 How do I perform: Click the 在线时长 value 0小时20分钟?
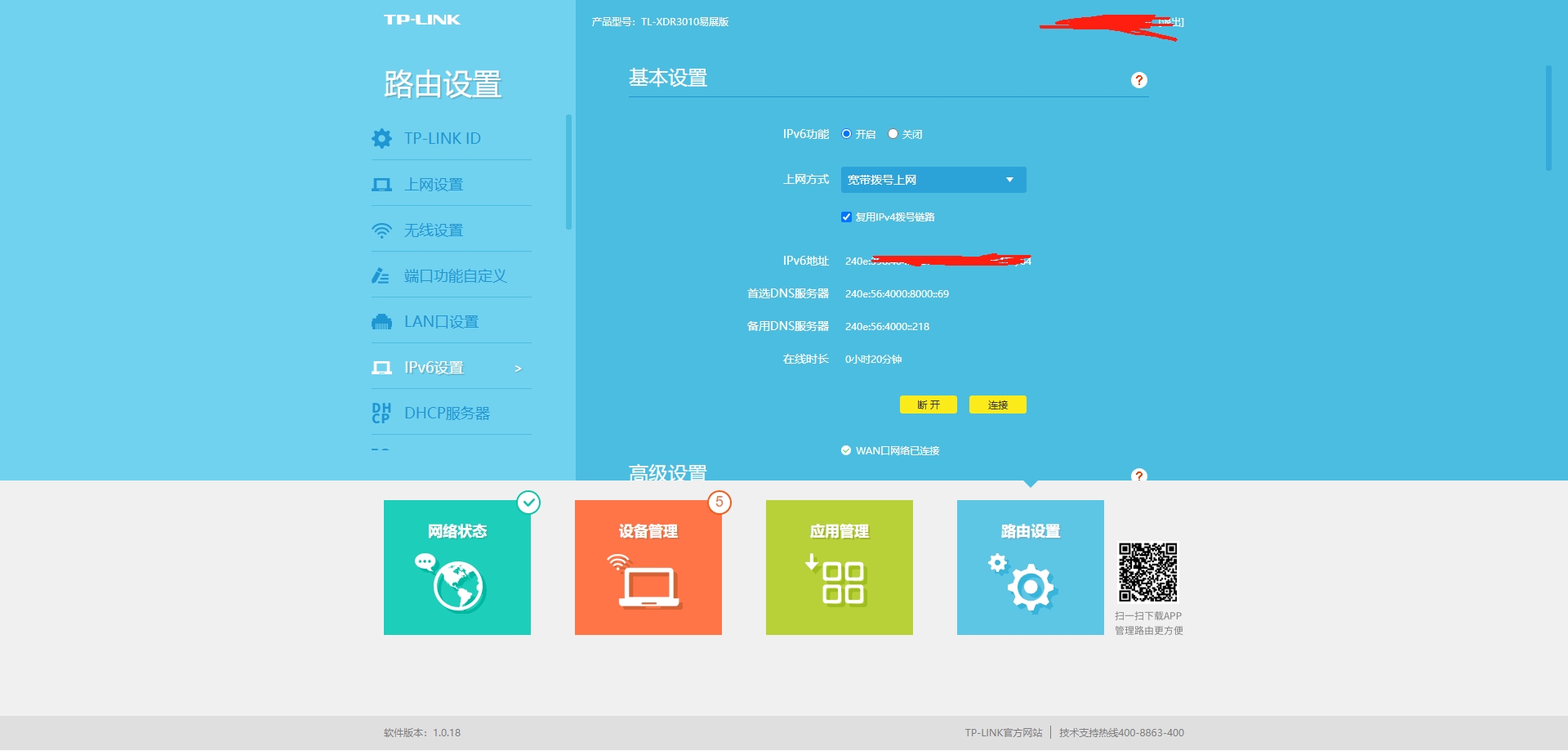pos(873,359)
